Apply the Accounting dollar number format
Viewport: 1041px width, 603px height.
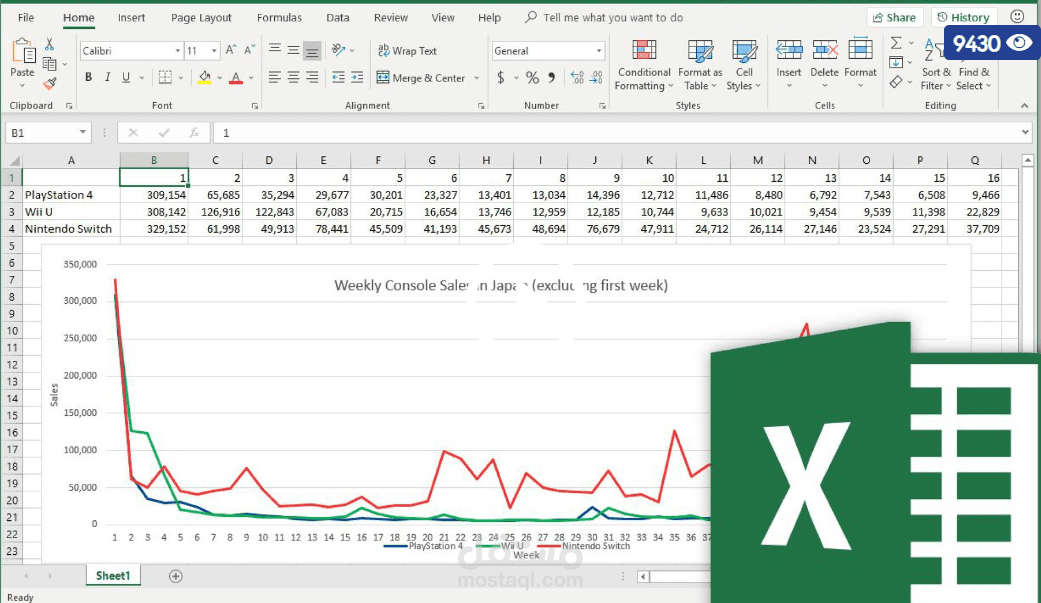[x=501, y=78]
